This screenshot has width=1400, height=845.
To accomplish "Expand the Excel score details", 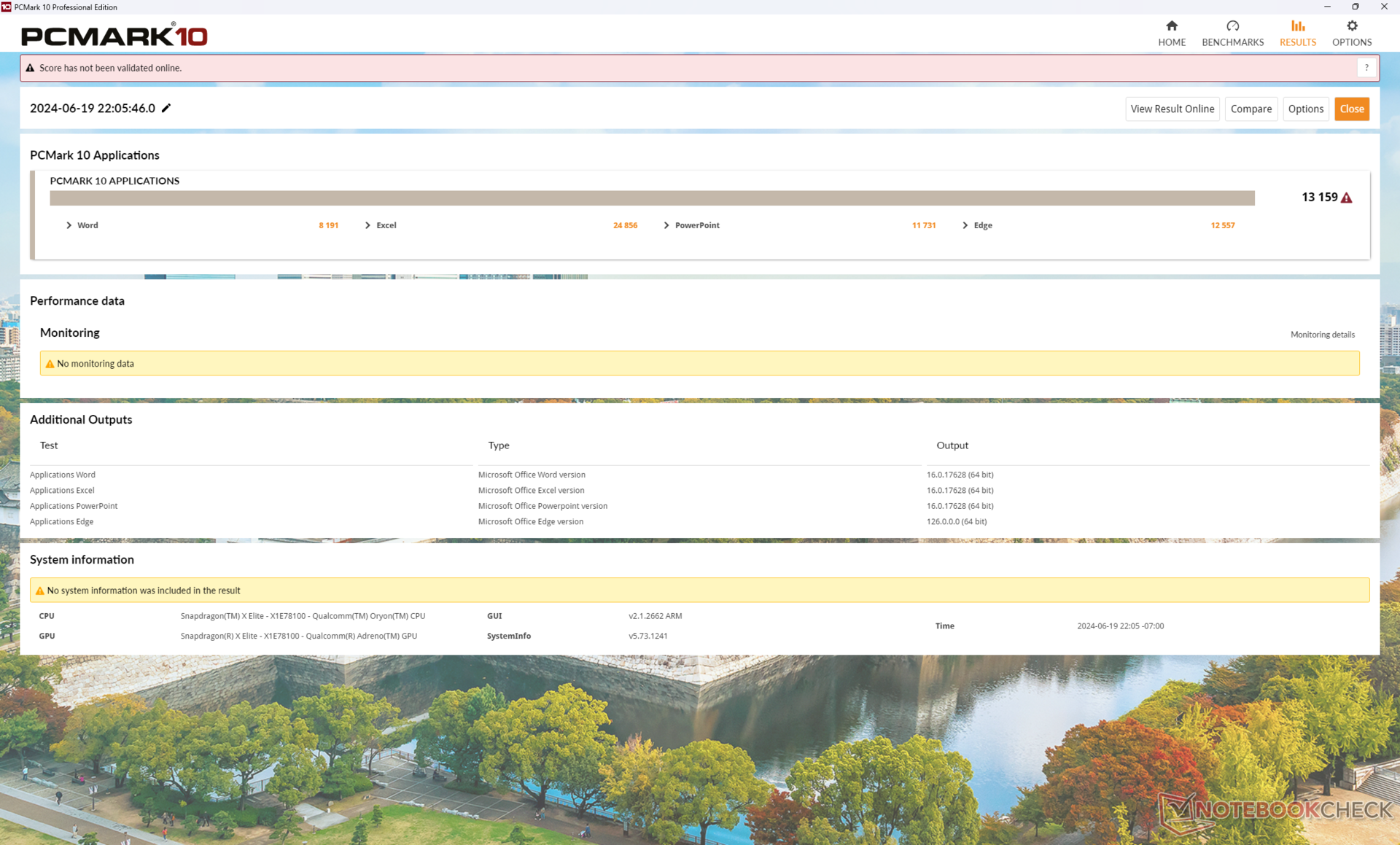I will 368,225.
